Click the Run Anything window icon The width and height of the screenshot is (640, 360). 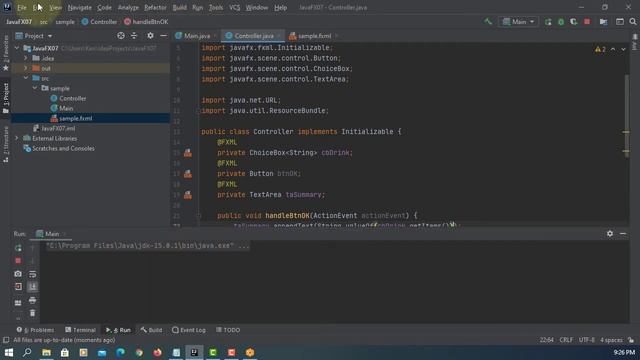coord(620,22)
